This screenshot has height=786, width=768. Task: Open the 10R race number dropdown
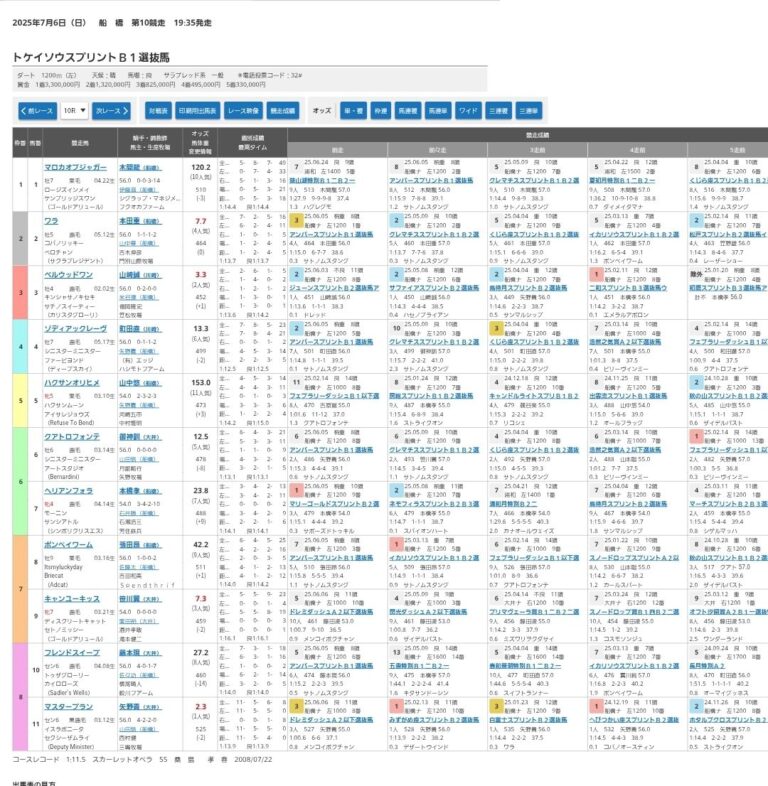74,111
